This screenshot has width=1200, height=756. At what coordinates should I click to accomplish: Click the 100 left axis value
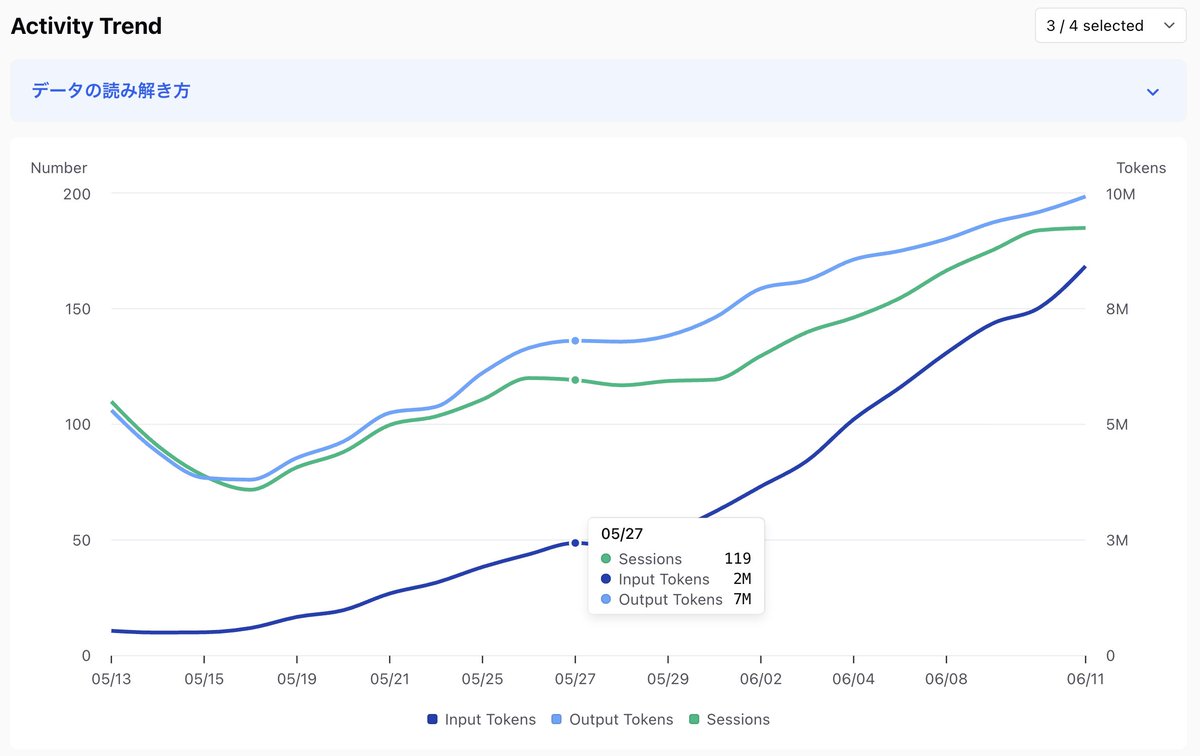[x=77, y=424]
